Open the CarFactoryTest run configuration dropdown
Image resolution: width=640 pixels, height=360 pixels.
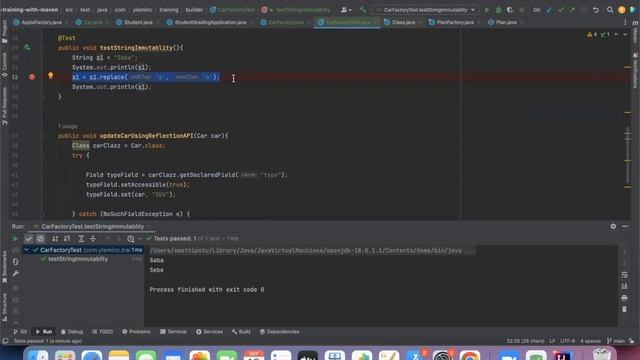425,10
